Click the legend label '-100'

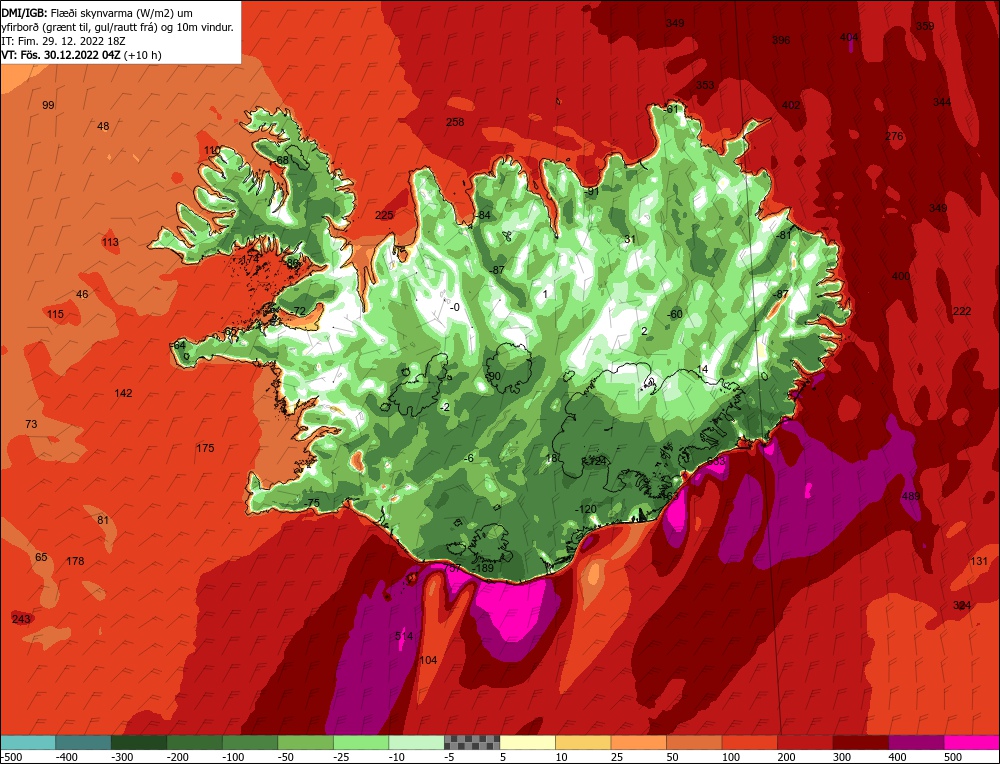click(233, 757)
